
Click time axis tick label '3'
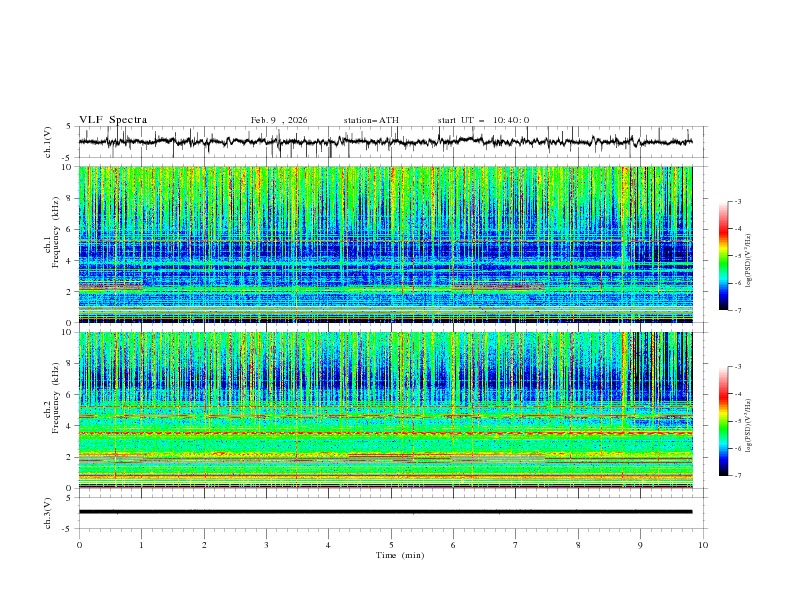pyautogui.click(x=266, y=545)
